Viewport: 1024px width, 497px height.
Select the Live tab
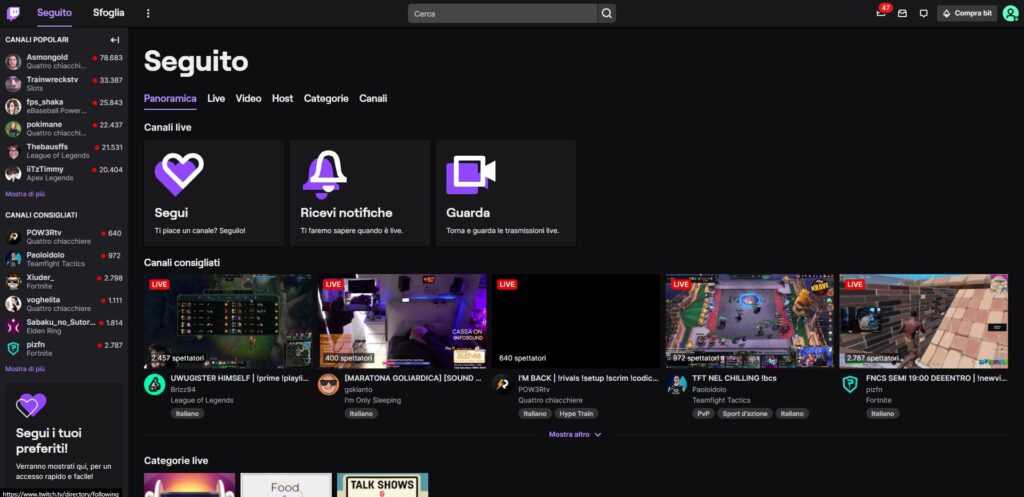(216, 99)
